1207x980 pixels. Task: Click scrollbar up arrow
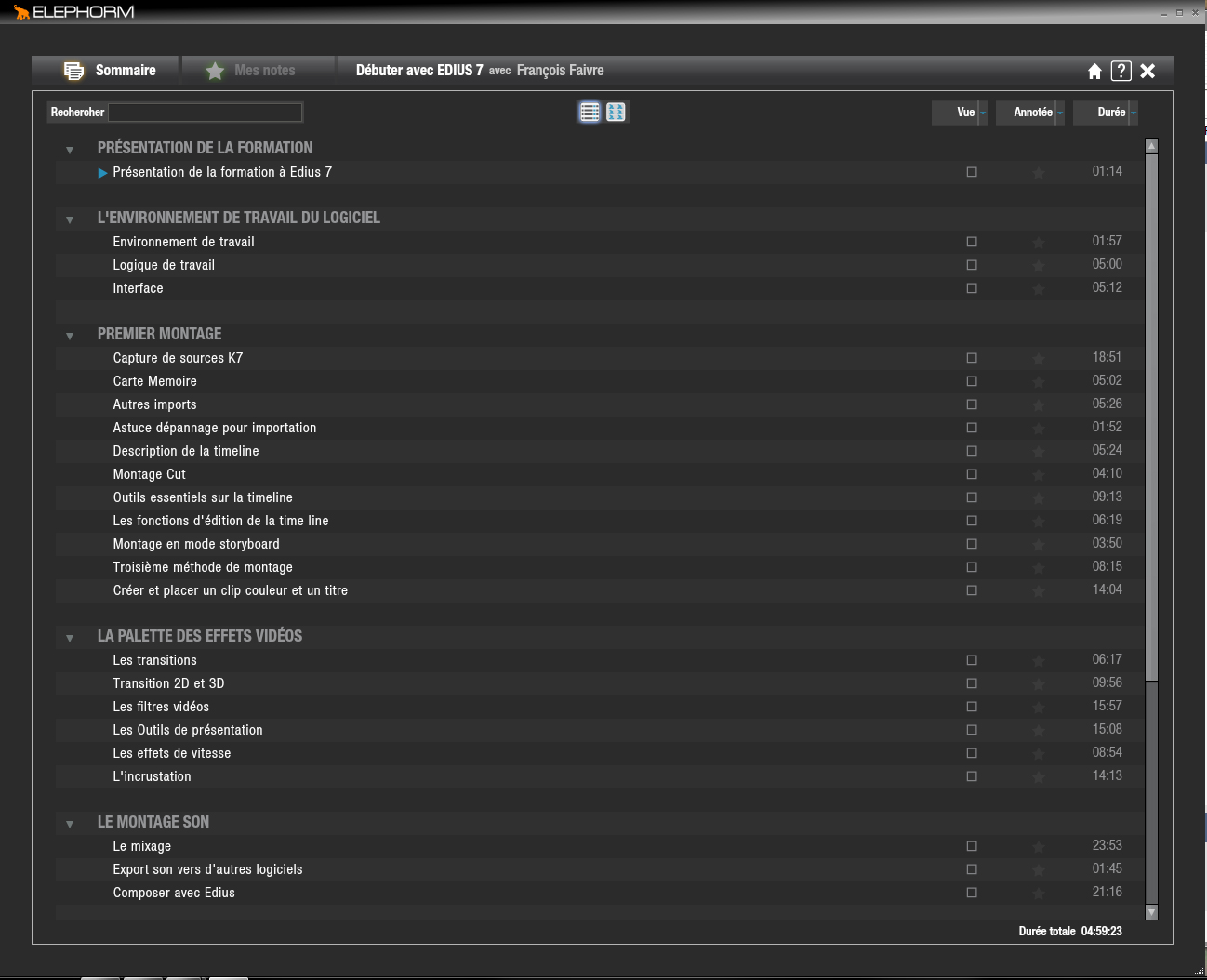coord(1151,146)
